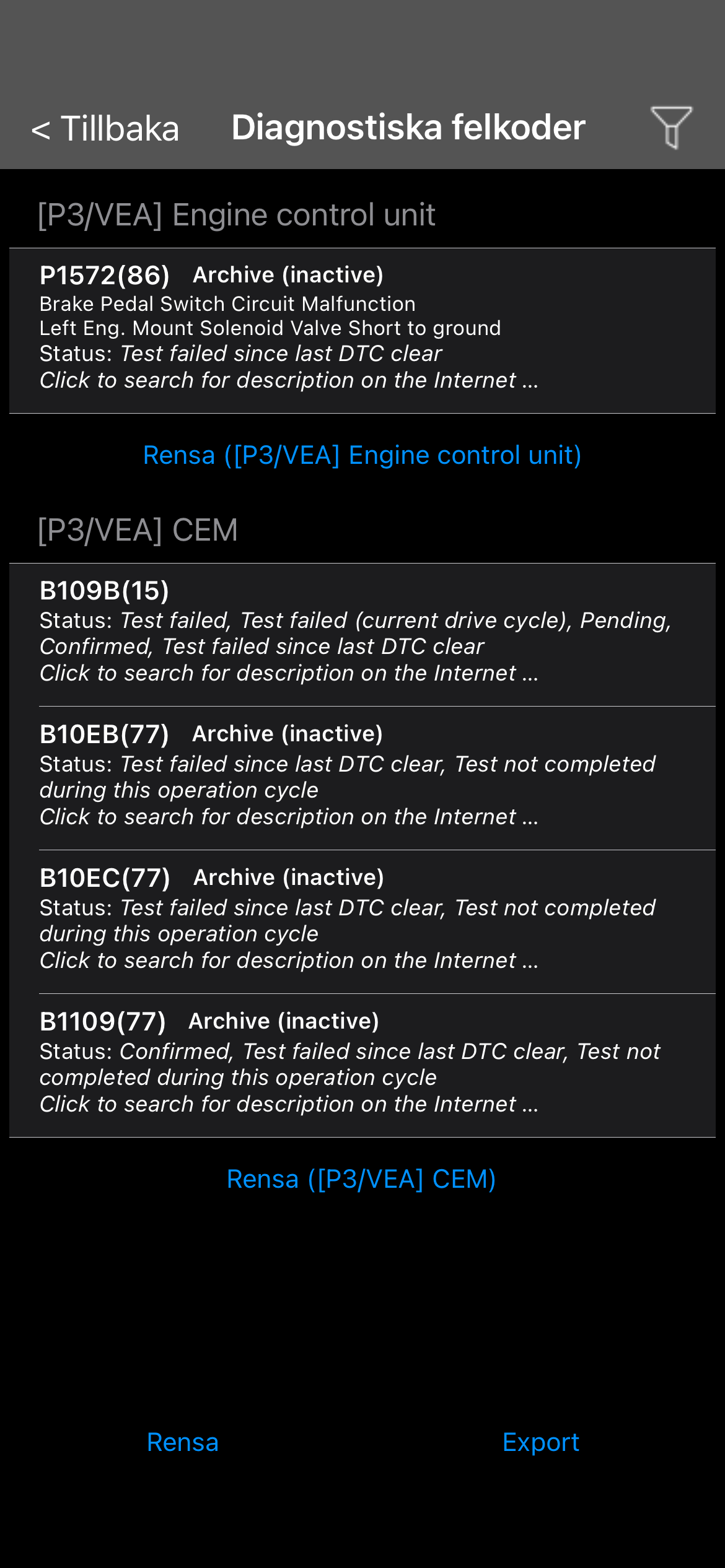Go back with Tillbaka button
This screenshot has width=725, height=1568.
point(105,129)
